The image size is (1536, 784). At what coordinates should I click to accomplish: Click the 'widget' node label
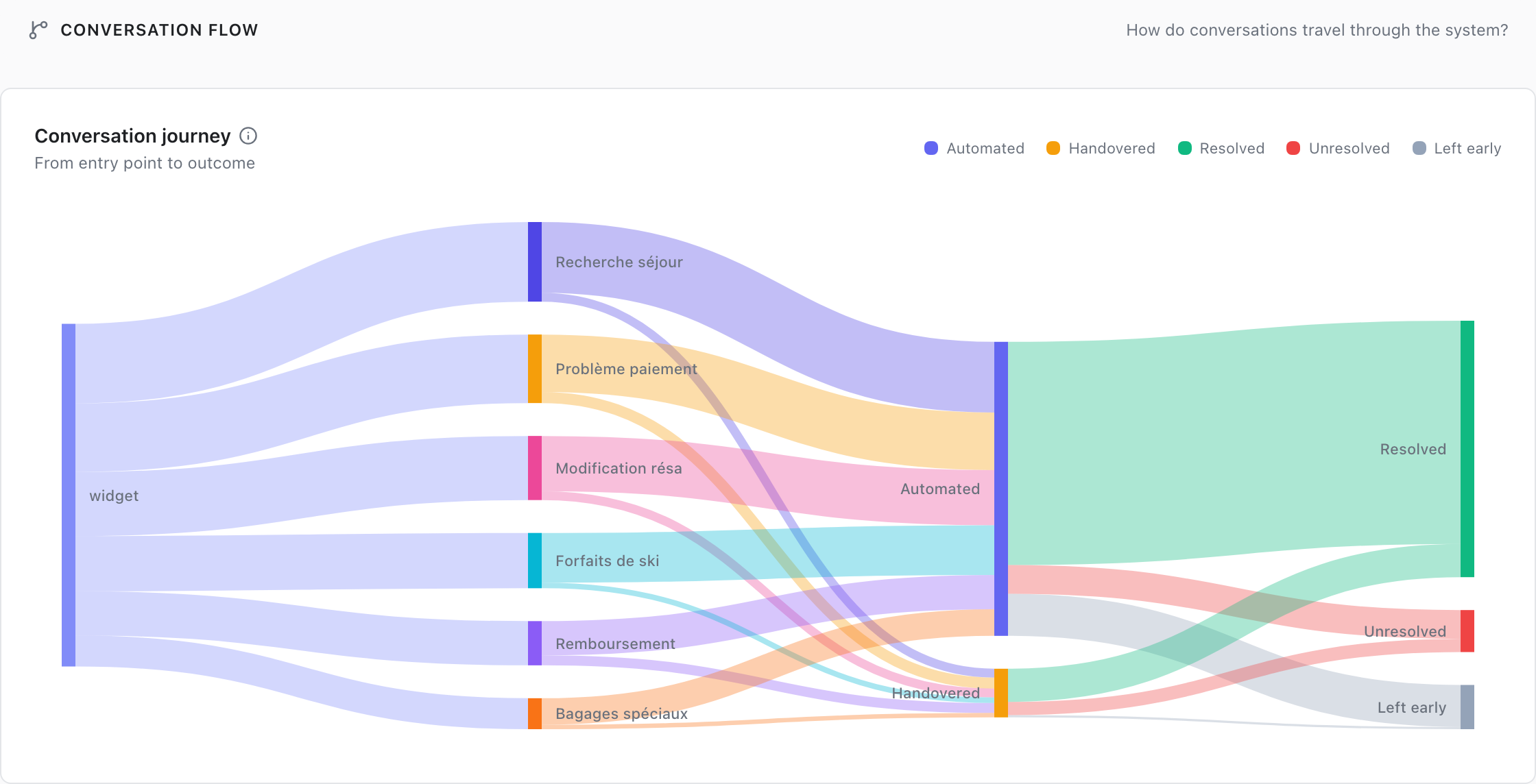pyautogui.click(x=114, y=495)
